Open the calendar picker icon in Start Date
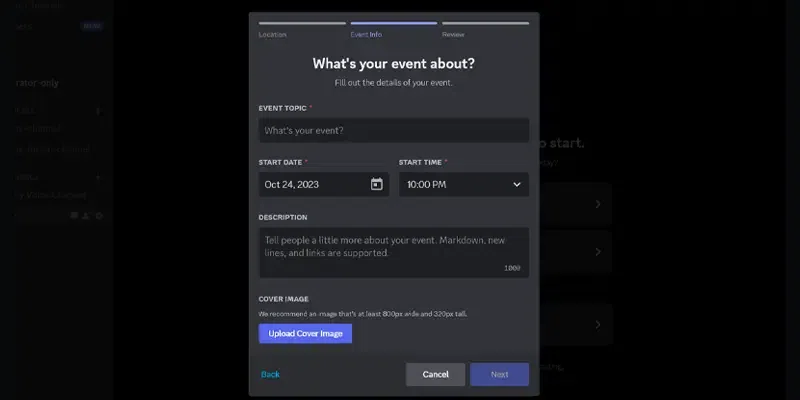 376,184
